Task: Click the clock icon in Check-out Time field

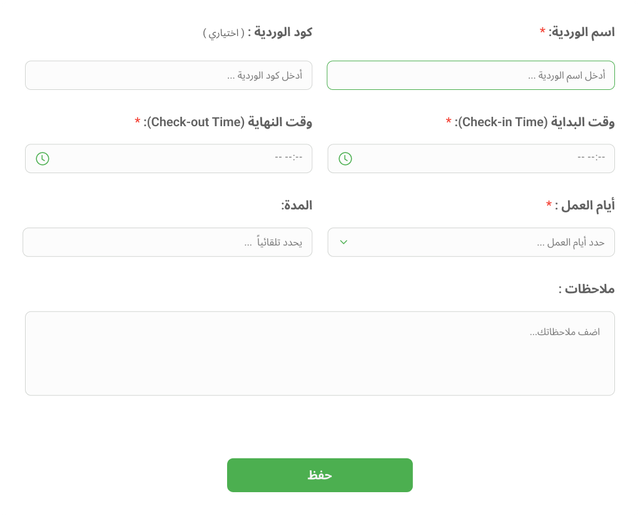Action: point(42,158)
